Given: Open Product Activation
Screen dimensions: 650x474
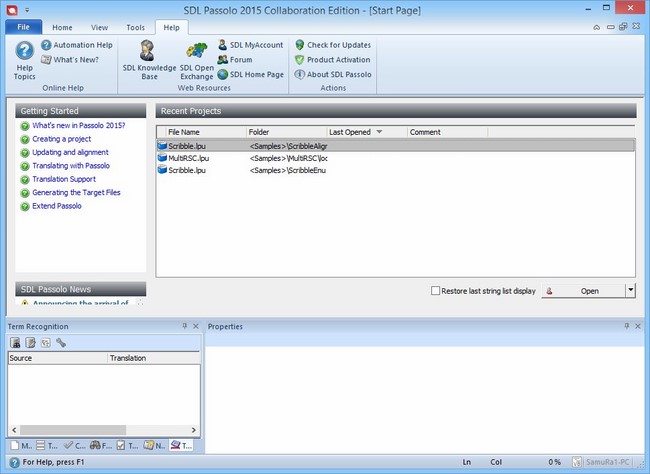Looking at the screenshot, I should pyautogui.click(x=332, y=60).
